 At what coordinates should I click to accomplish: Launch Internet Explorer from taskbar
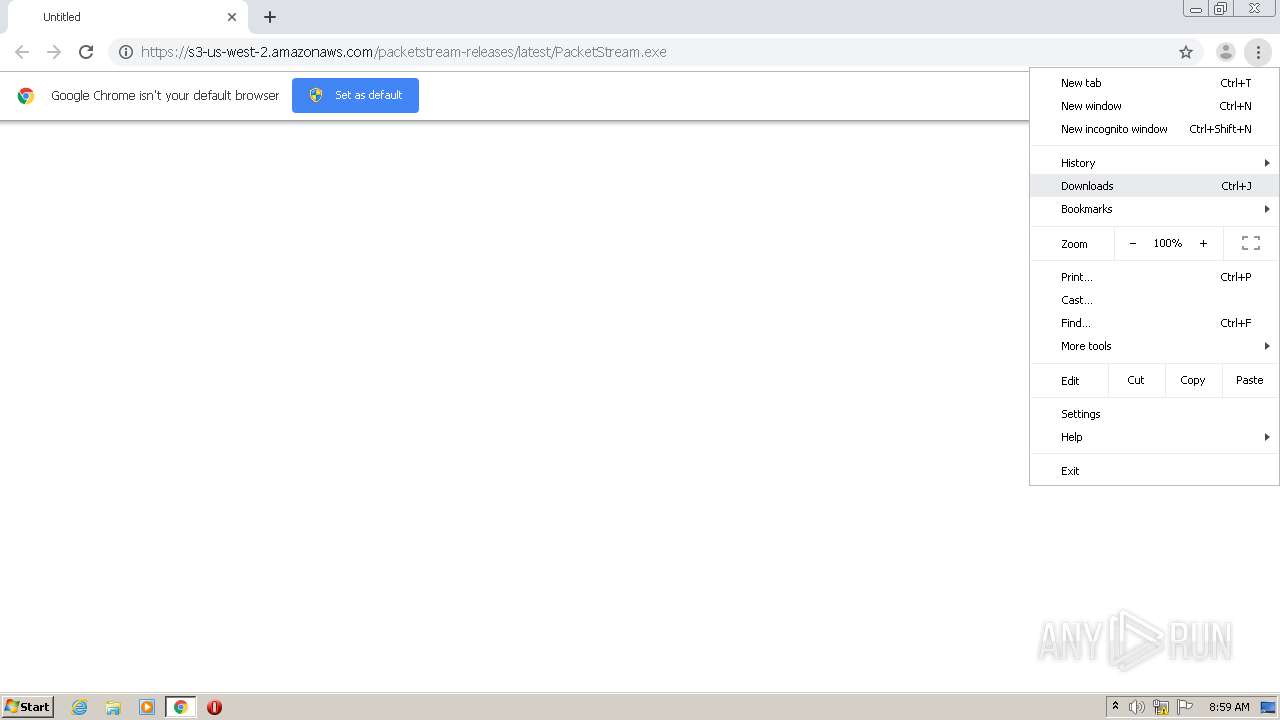coord(80,707)
